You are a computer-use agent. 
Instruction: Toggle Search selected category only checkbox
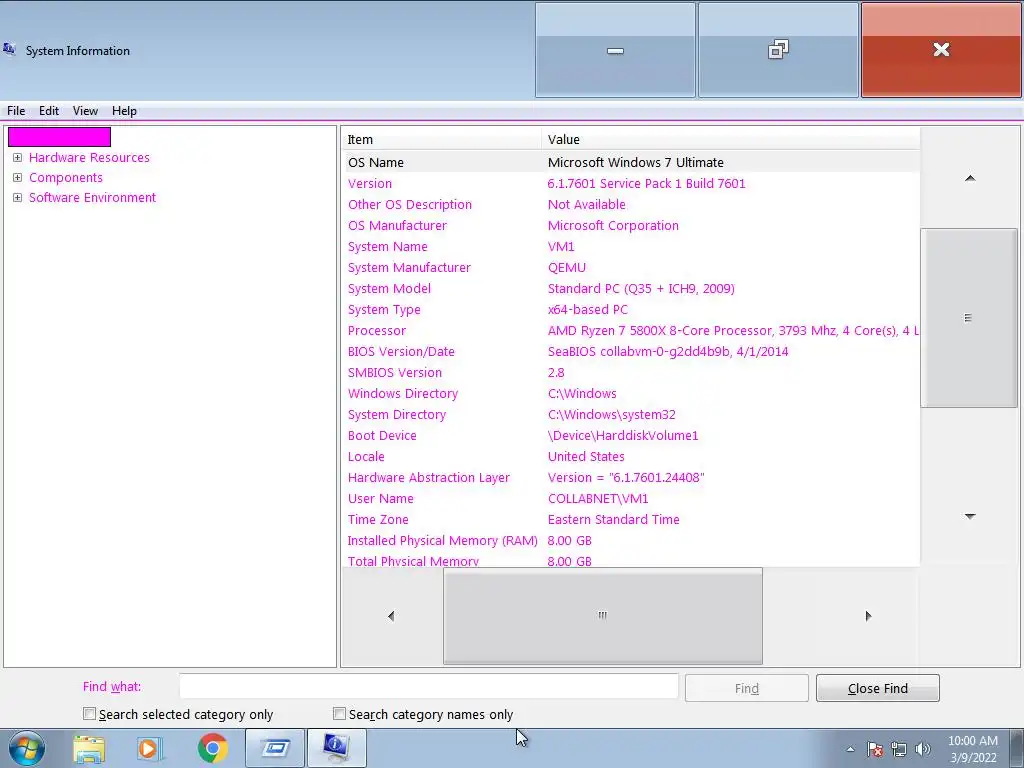89,714
